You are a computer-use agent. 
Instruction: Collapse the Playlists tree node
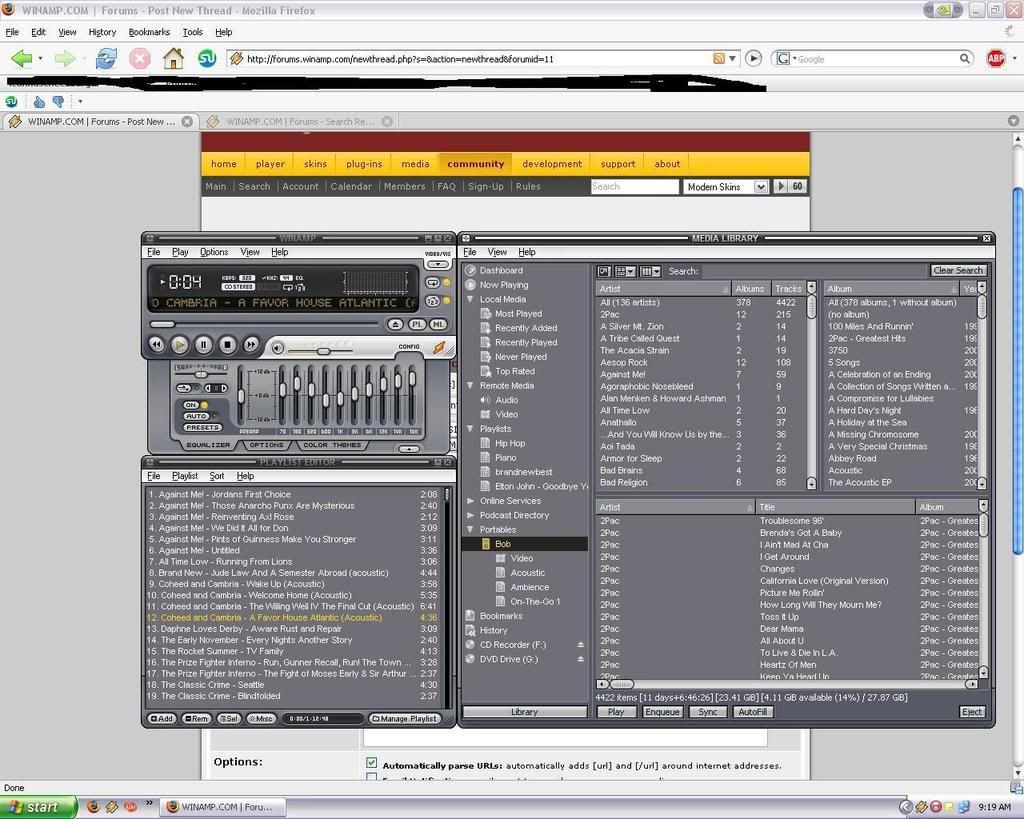pyautogui.click(x=470, y=428)
